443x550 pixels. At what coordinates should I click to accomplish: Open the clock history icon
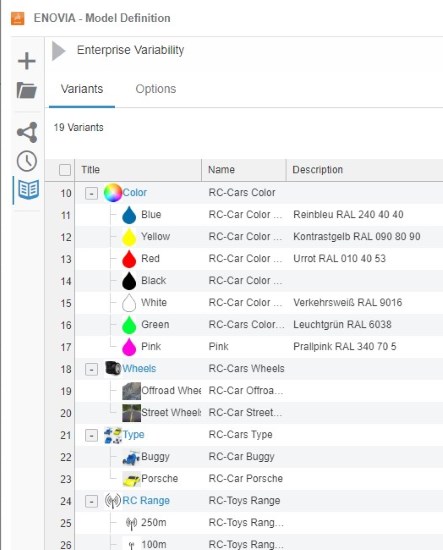(27, 161)
